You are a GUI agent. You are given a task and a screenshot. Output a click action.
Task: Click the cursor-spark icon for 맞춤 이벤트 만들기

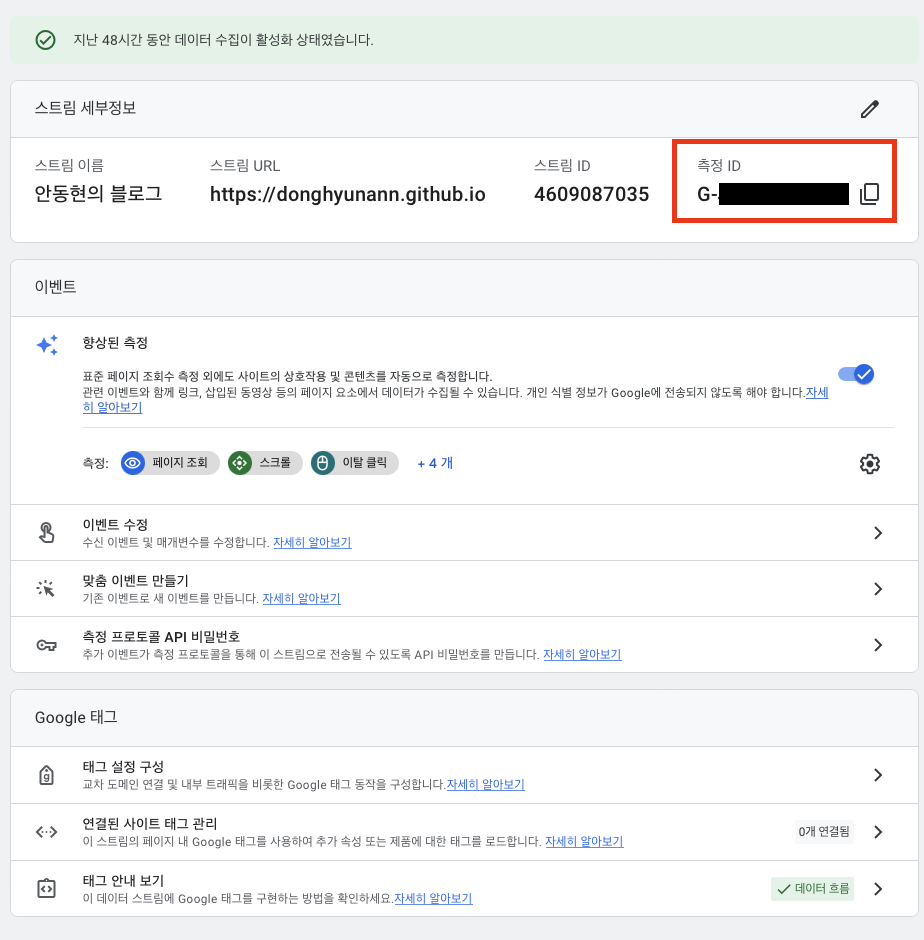46,588
